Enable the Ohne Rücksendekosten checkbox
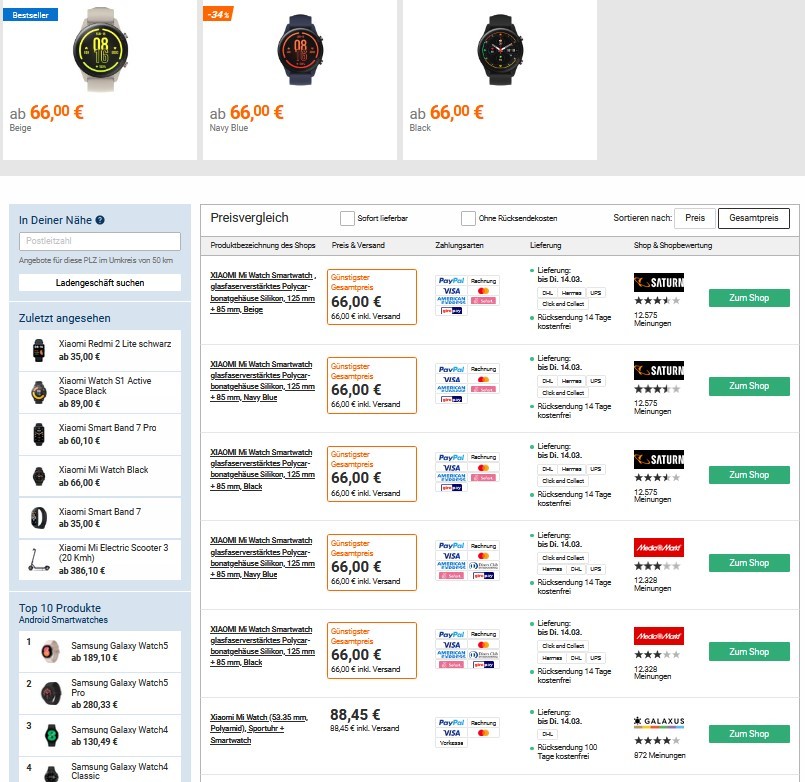The image size is (805, 782). coord(468,218)
